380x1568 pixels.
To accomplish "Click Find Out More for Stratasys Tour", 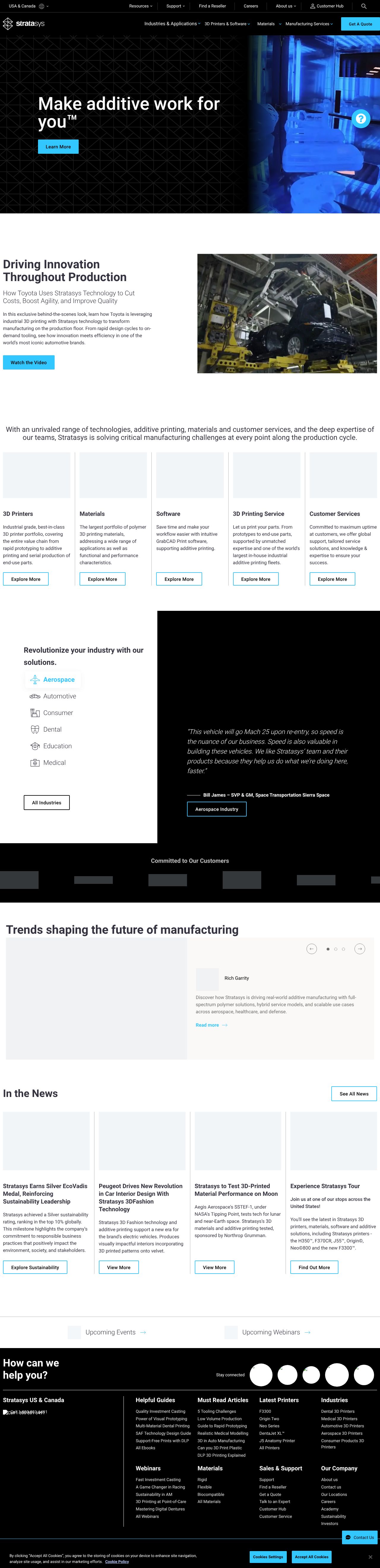I will coord(314,1267).
